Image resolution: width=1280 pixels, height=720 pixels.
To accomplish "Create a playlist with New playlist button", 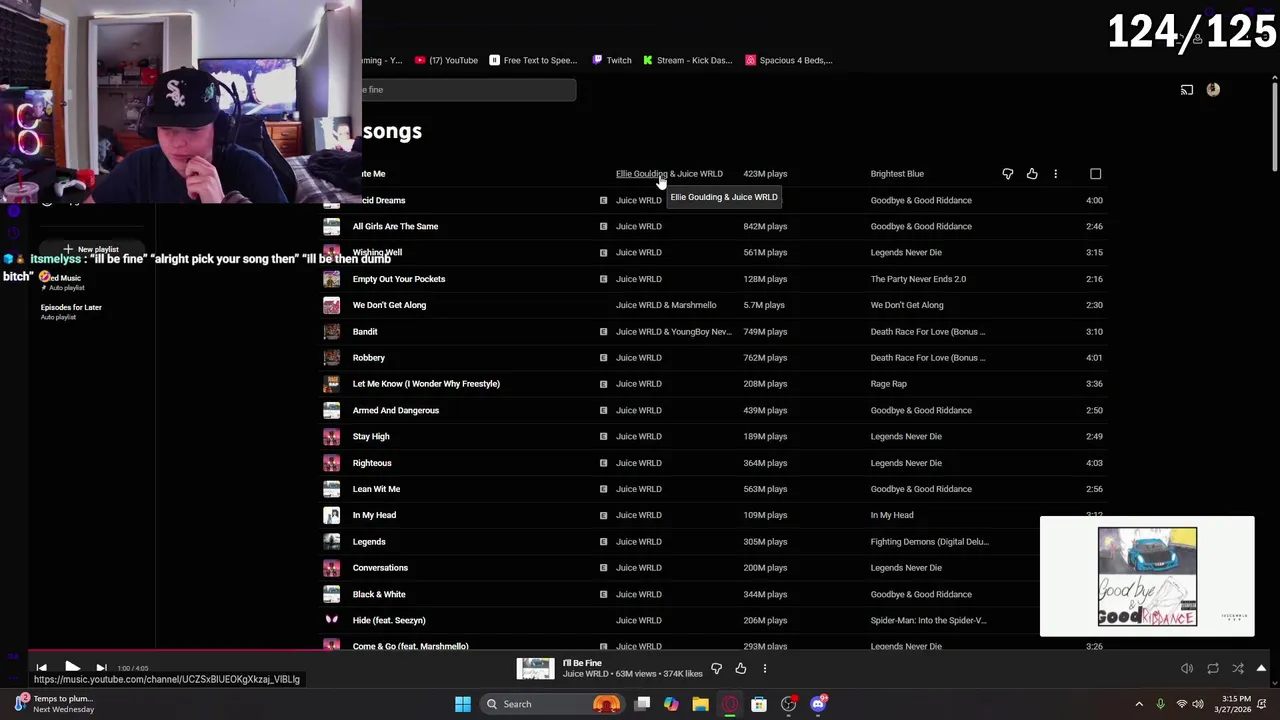I will pyautogui.click(x=91, y=249).
